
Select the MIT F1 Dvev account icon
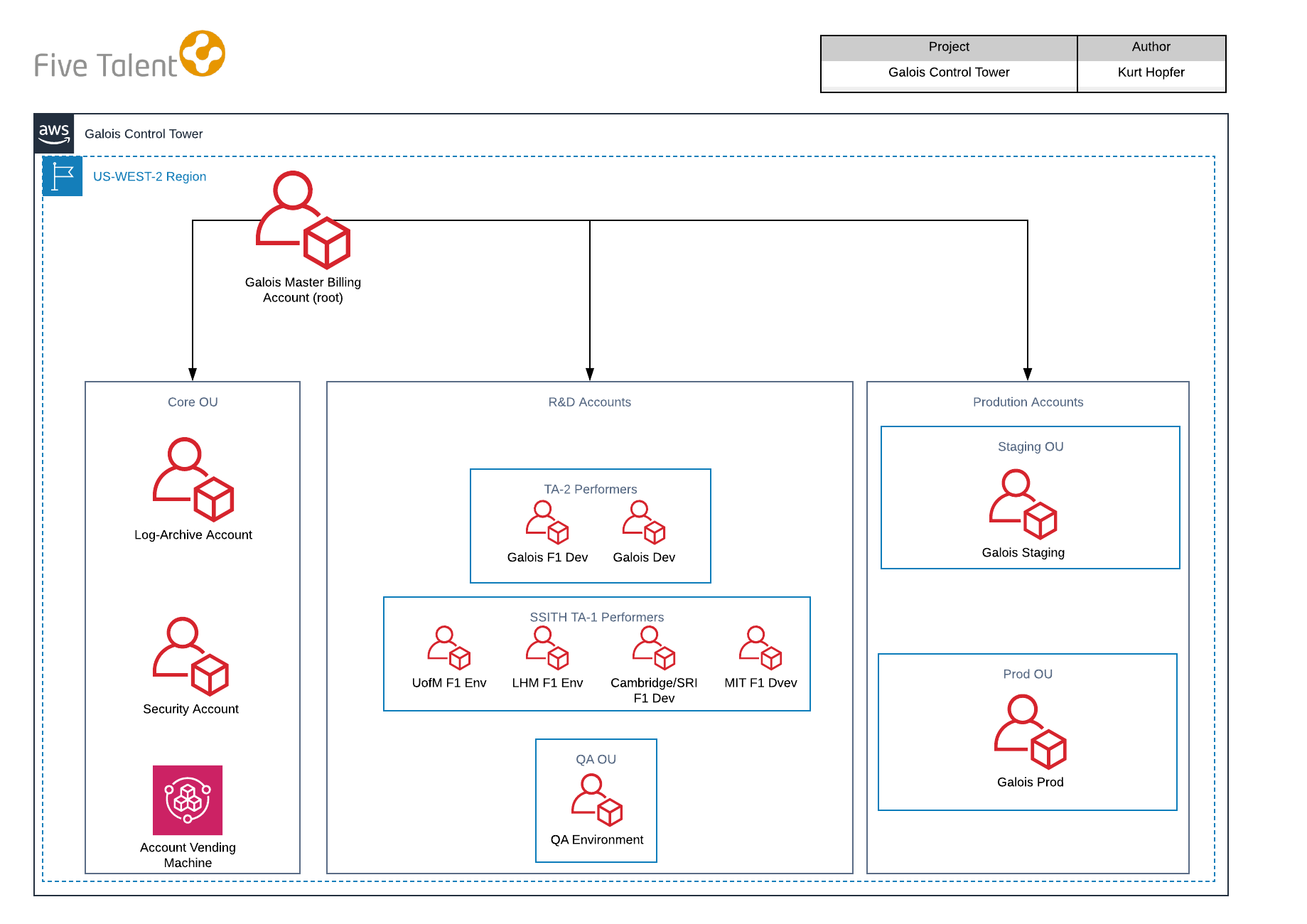coord(760,648)
